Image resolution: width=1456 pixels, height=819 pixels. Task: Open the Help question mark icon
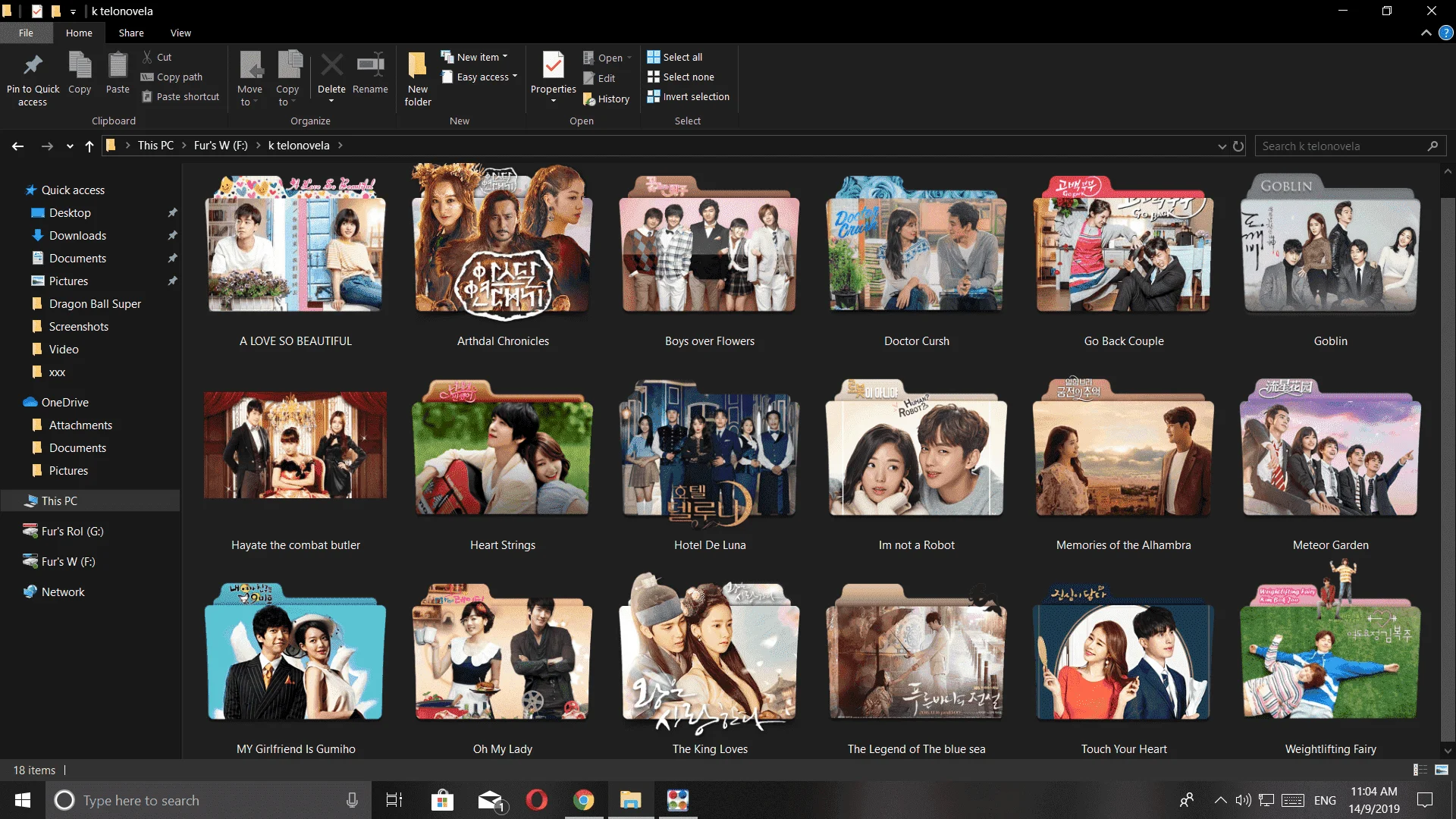[x=1446, y=33]
